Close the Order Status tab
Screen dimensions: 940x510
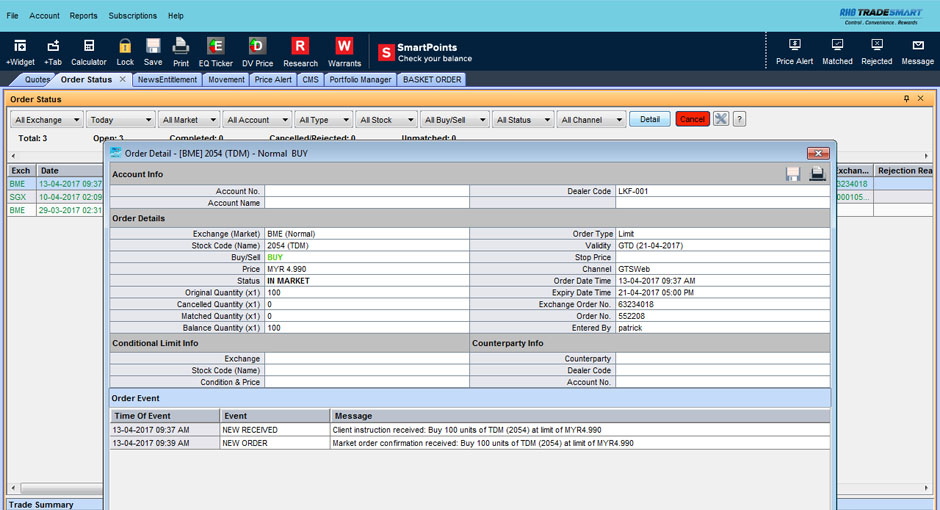point(123,79)
